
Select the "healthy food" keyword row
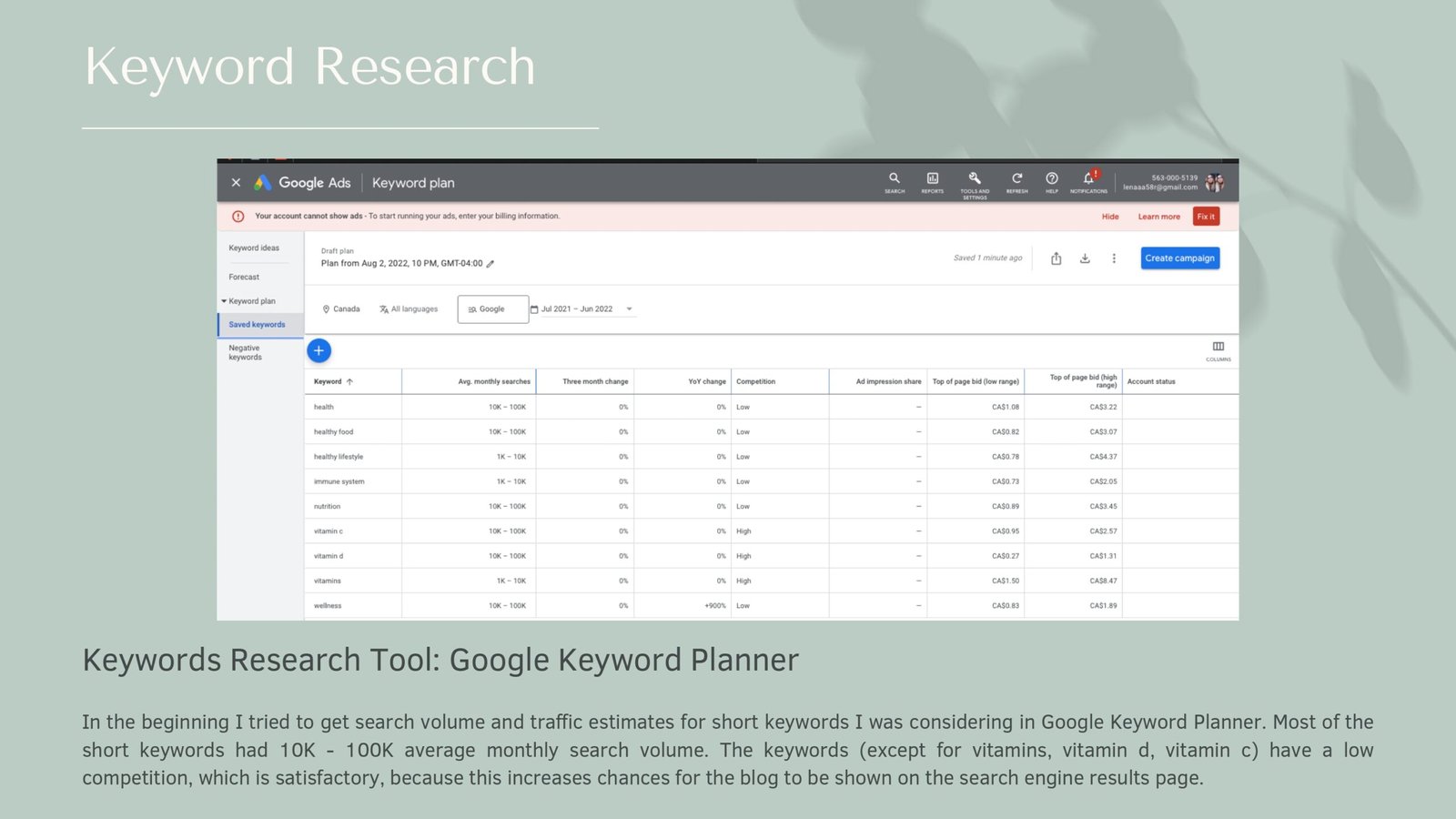(x=771, y=431)
